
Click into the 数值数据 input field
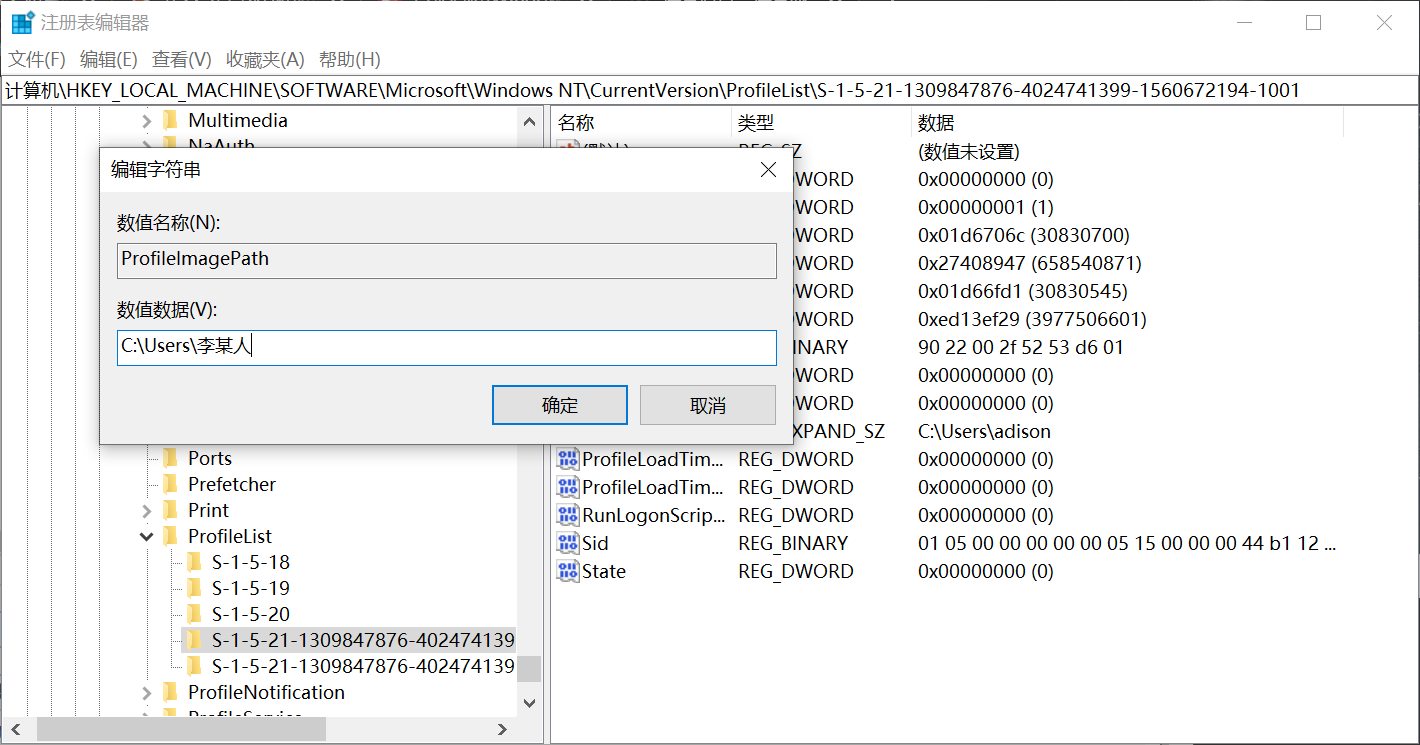point(447,348)
